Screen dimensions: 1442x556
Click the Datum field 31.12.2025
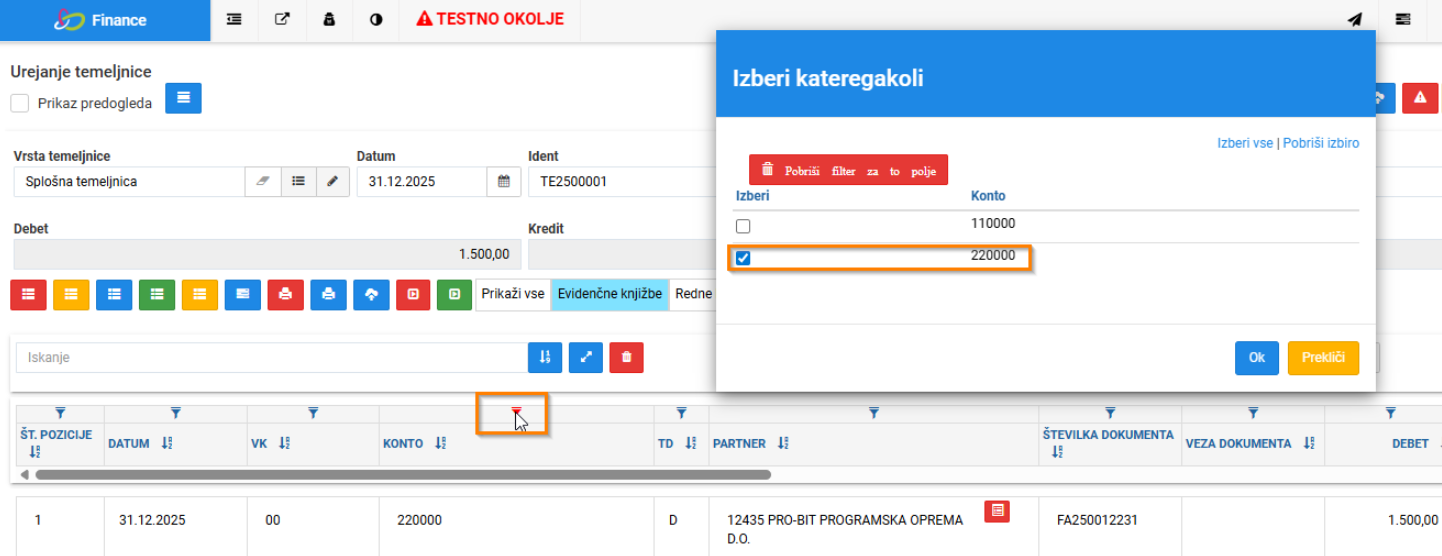[422, 182]
